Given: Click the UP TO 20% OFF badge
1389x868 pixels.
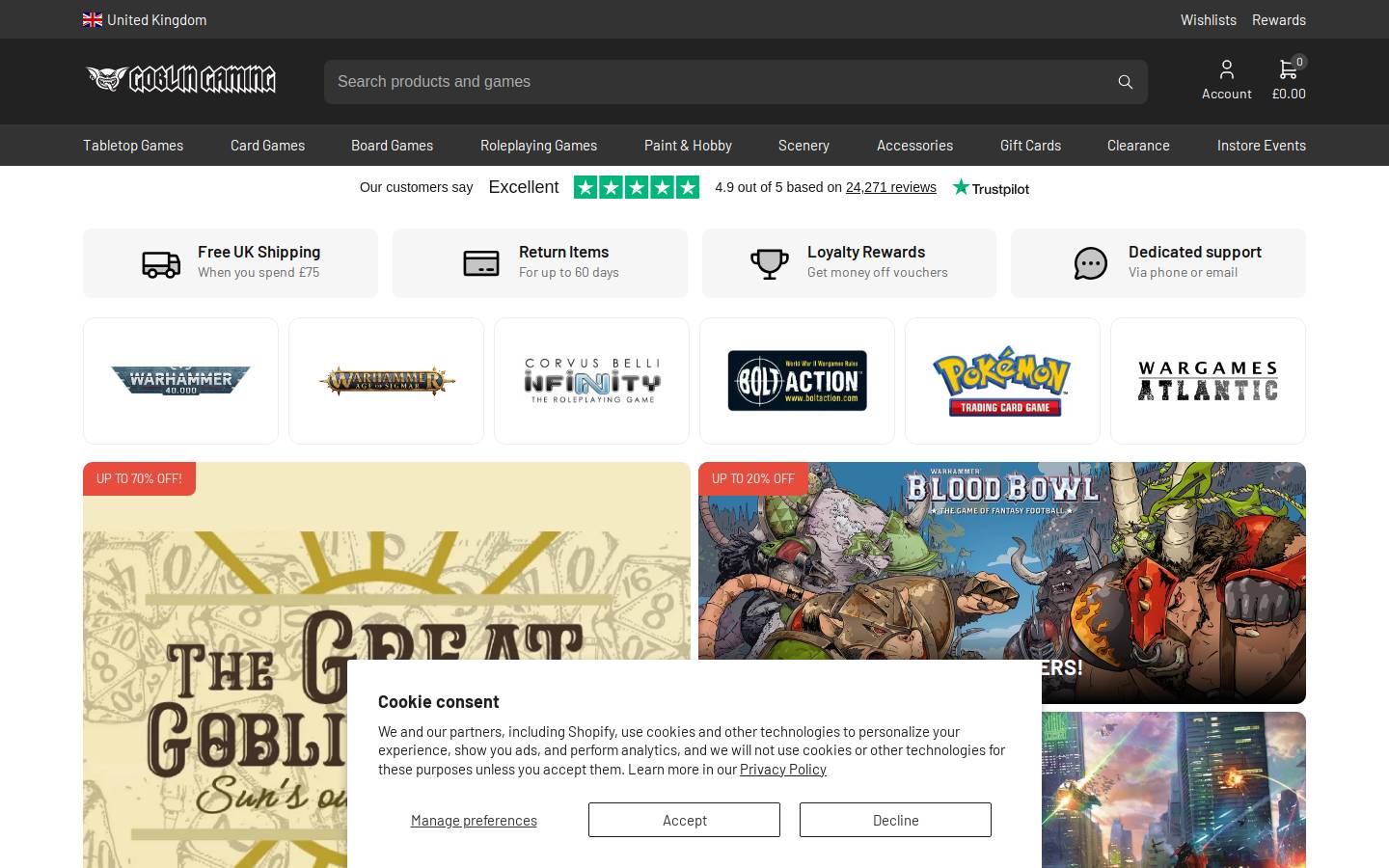Looking at the screenshot, I should click(x=753, y=478).
